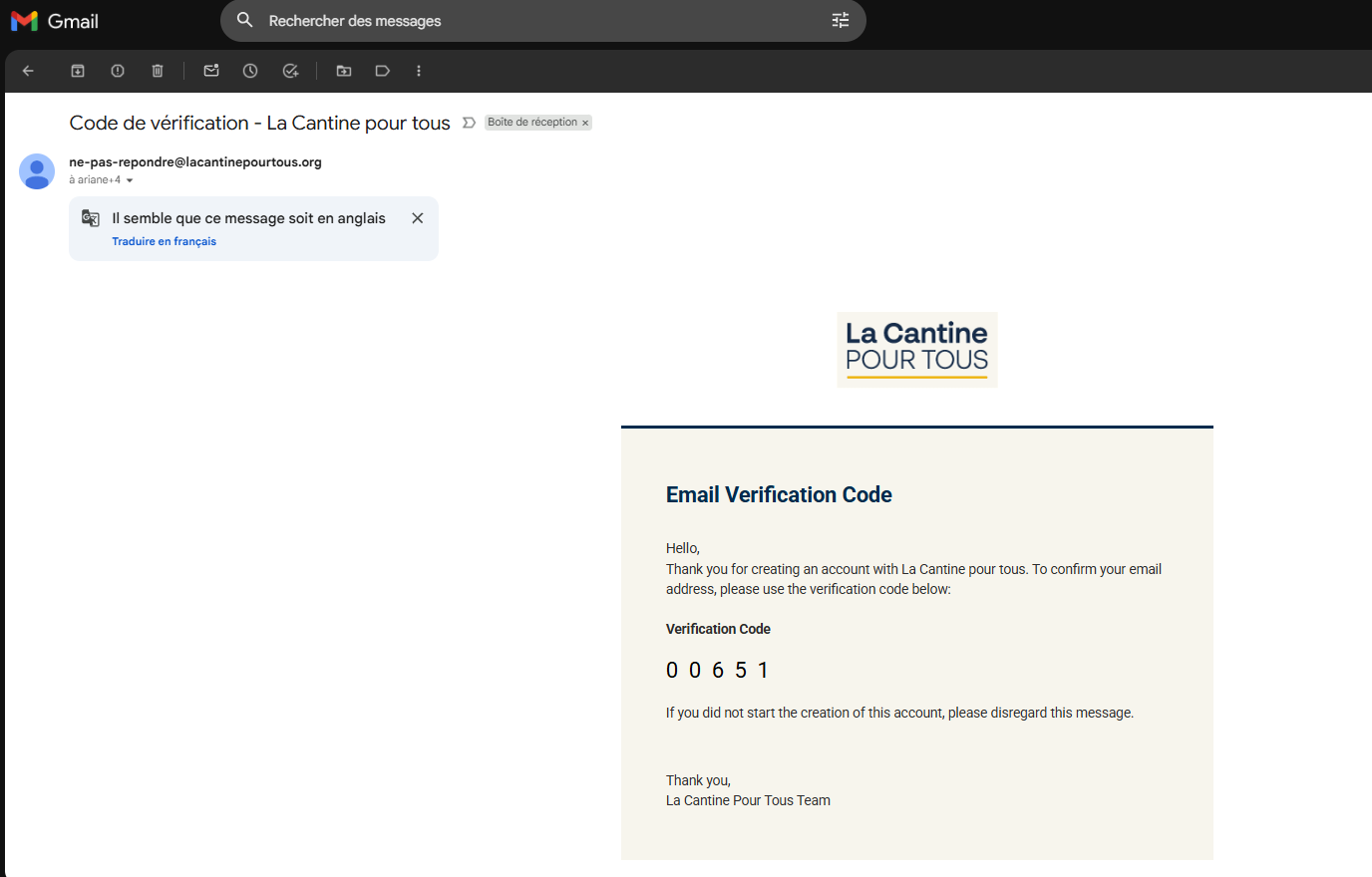
Task: Go back to inbox with arrow
Action: pyautogui.click(x=28, y=71)
